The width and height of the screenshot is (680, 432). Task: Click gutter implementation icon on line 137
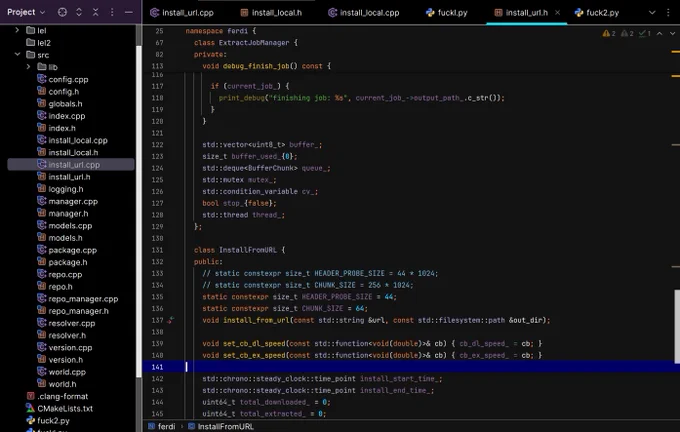click(x=171, y=320)
